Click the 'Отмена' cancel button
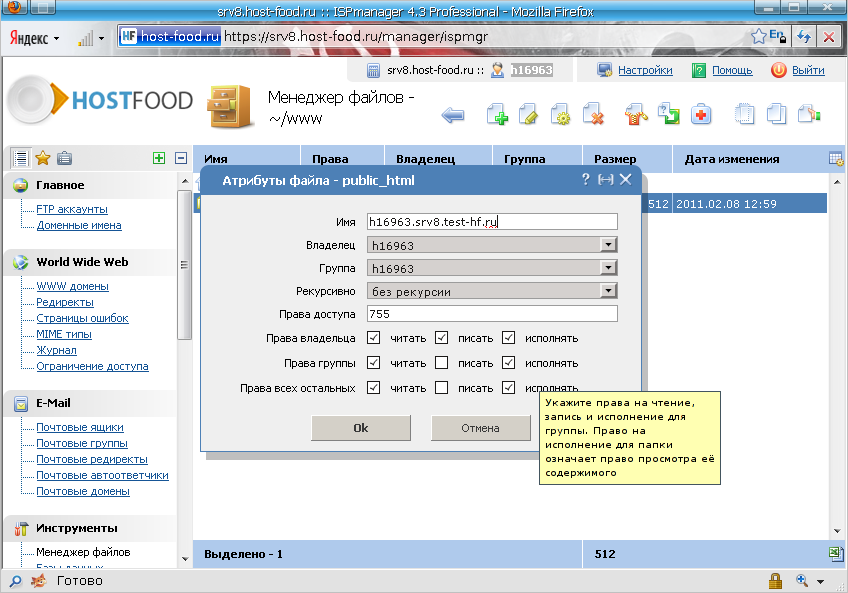The height and width of the screenshot is (593, 848). point(480,428)
